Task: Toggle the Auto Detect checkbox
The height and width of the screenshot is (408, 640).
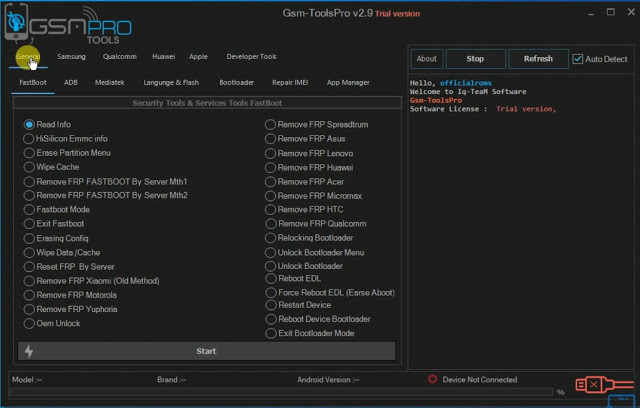Action: 578,59
